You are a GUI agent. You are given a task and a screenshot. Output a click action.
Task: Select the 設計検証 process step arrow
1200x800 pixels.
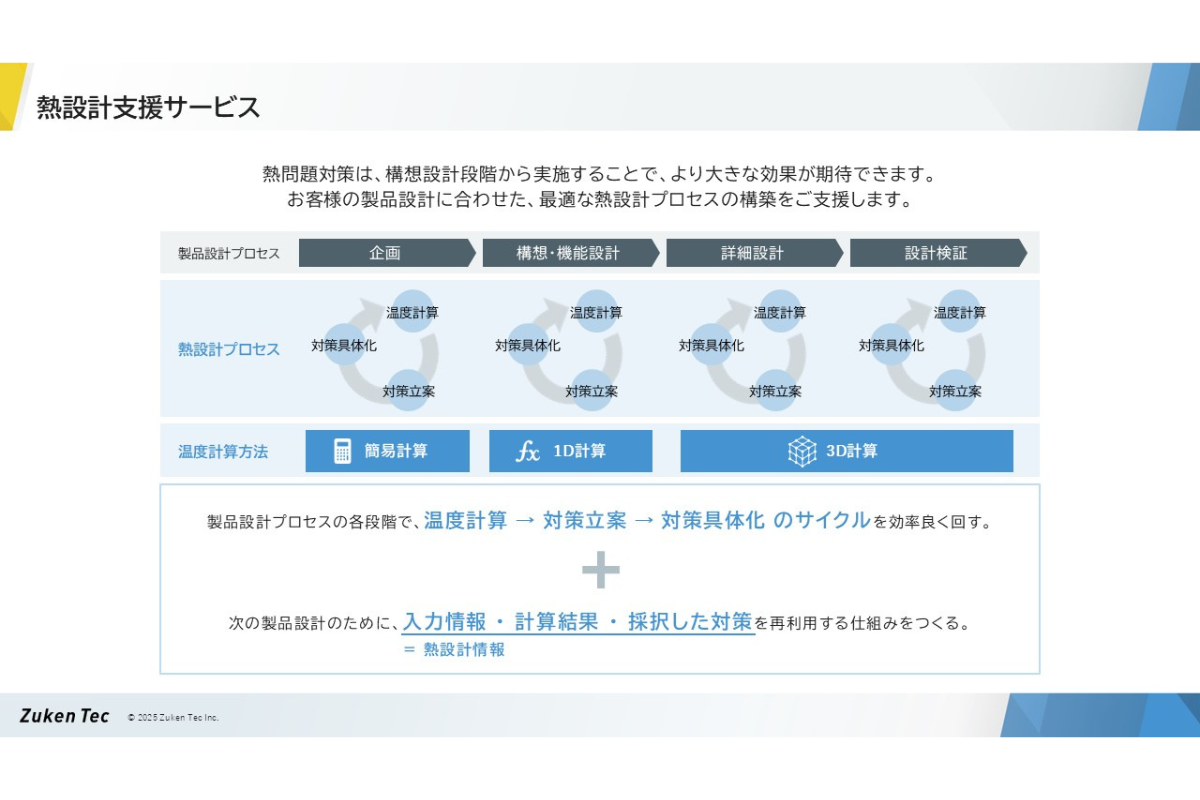(937, 253)
